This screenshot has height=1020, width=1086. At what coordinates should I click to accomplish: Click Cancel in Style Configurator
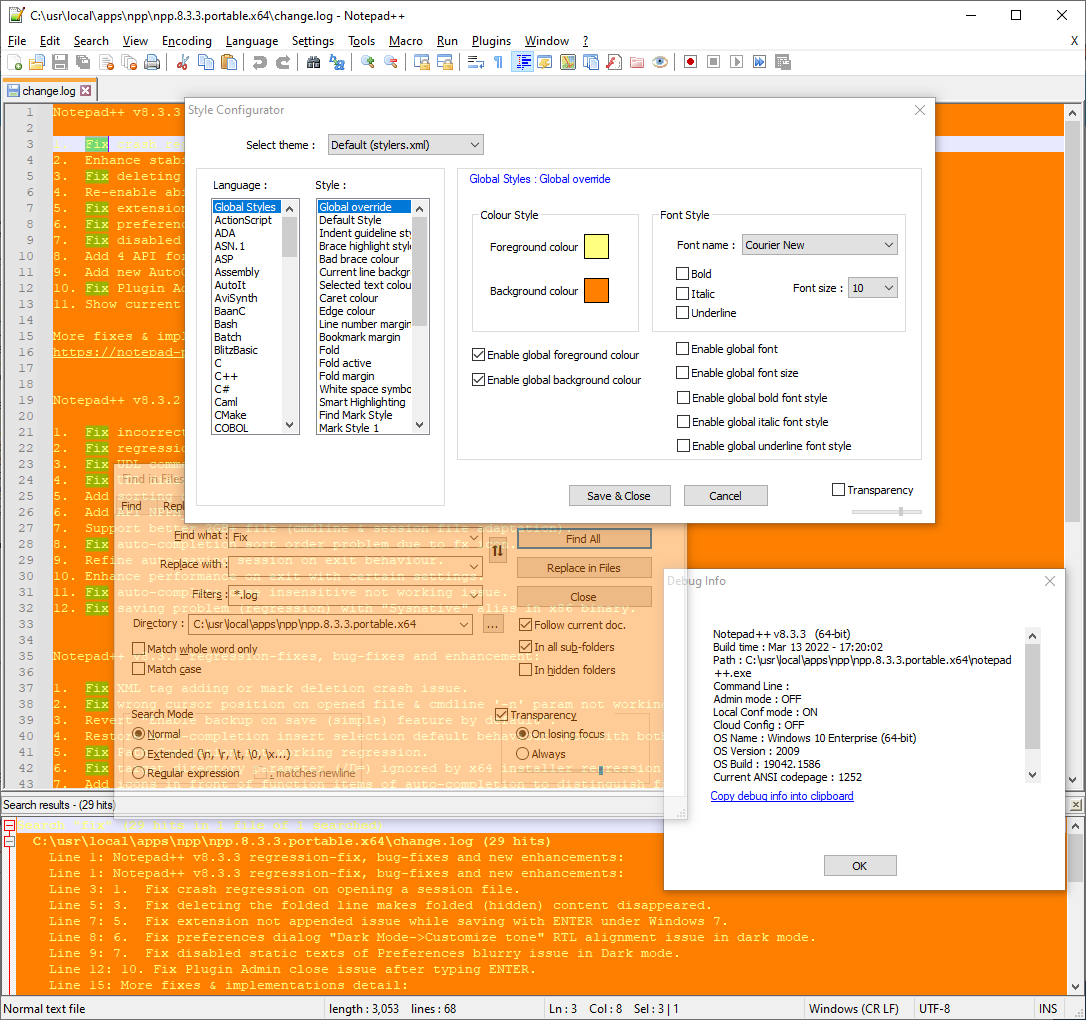(x=725, y=496)
